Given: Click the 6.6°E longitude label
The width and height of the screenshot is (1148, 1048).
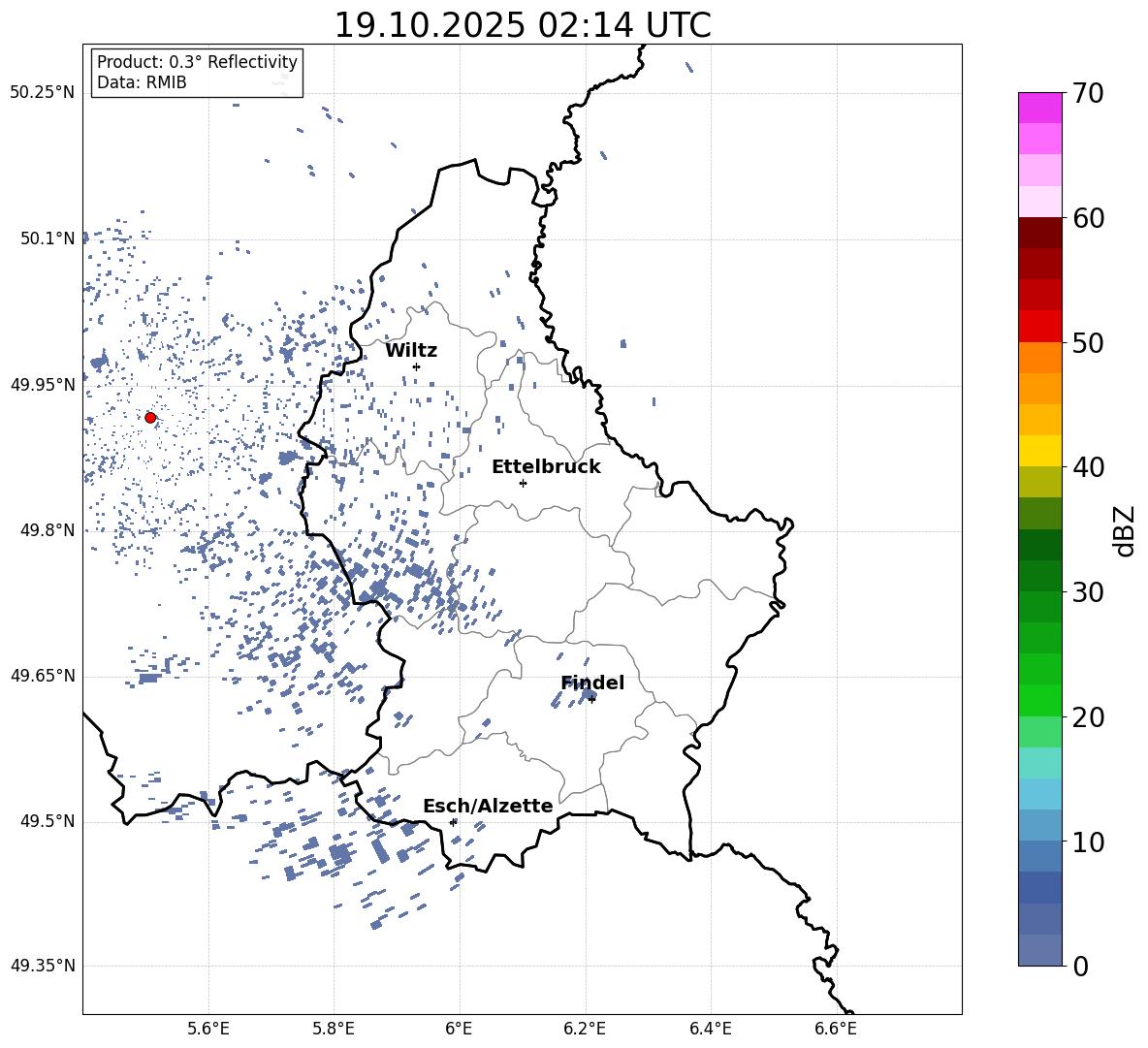Looking at the screenshot, I should [836, 1029].
